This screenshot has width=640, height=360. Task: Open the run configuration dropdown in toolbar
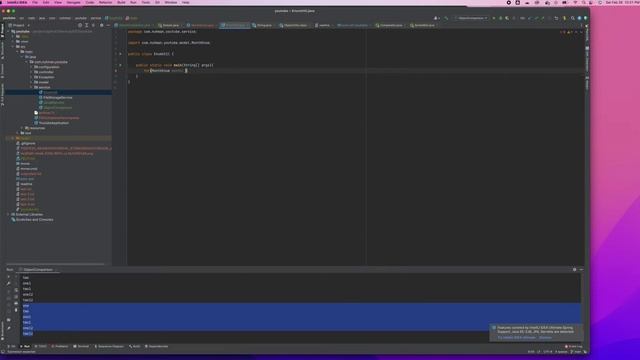click(471, 18)
